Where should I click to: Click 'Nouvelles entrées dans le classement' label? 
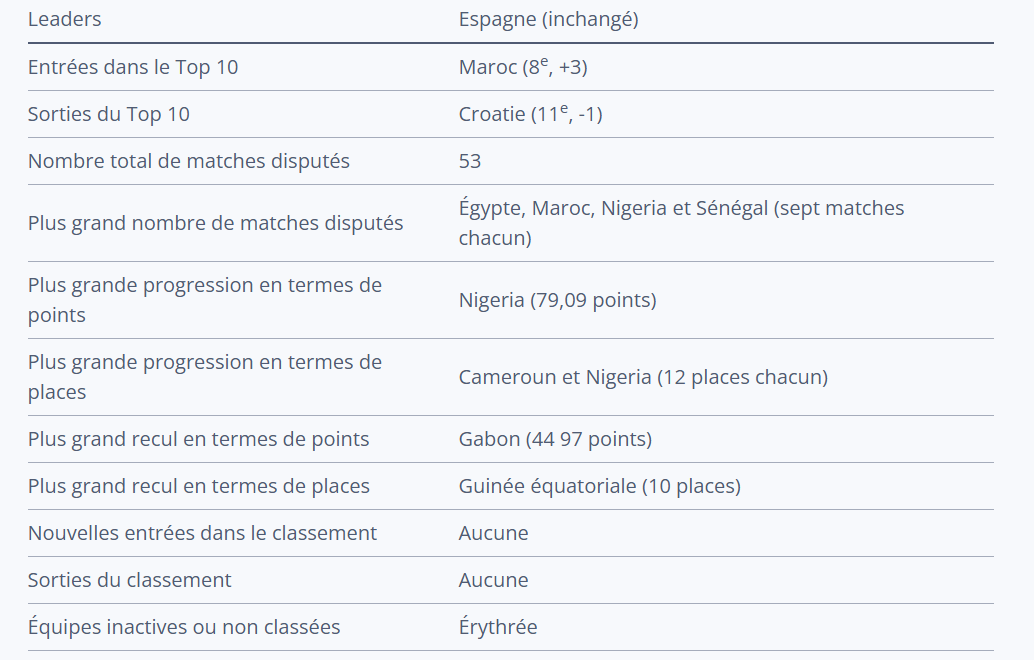(x=203, y=533)
